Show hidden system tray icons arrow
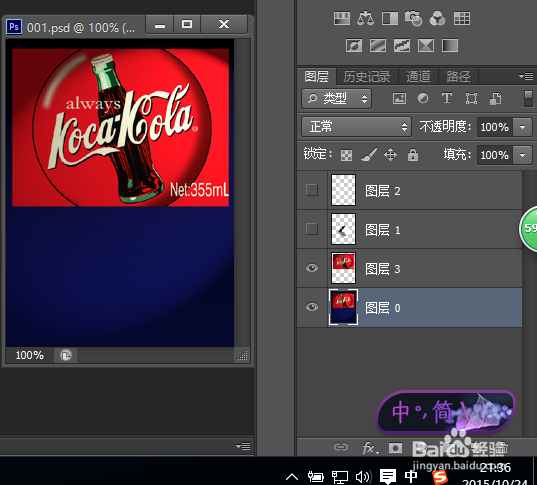Image resolution: width=537 pixels, height=485 pixels. [x=292, y=476]
